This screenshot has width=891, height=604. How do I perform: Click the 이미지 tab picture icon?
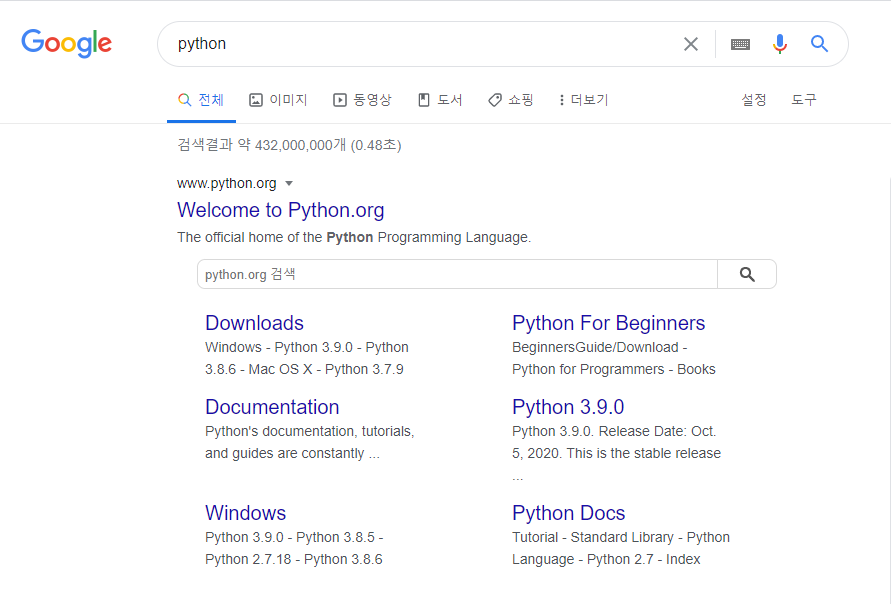256,100
